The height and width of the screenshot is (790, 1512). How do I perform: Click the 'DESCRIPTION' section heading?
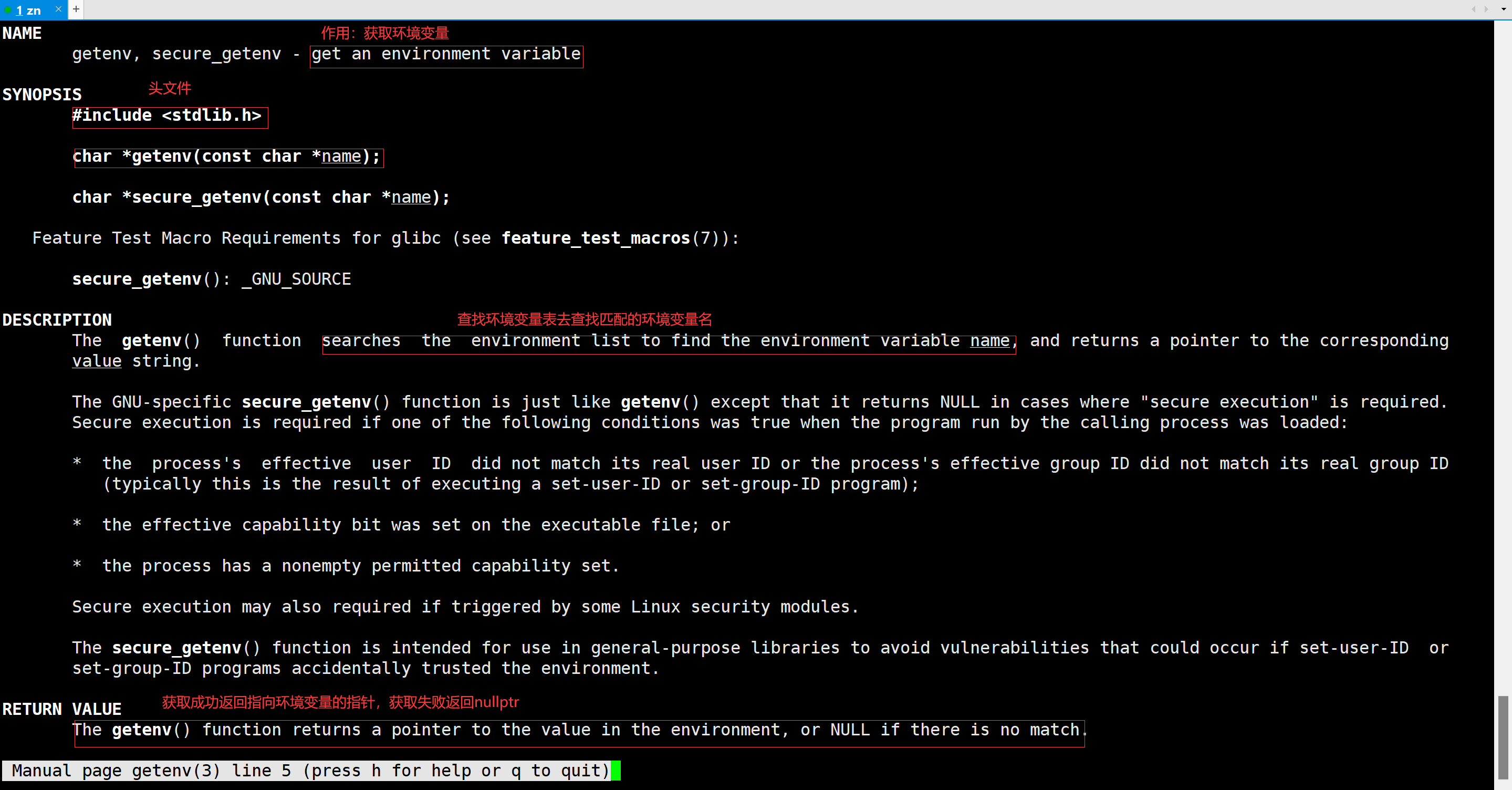click(x=57, y=320)
